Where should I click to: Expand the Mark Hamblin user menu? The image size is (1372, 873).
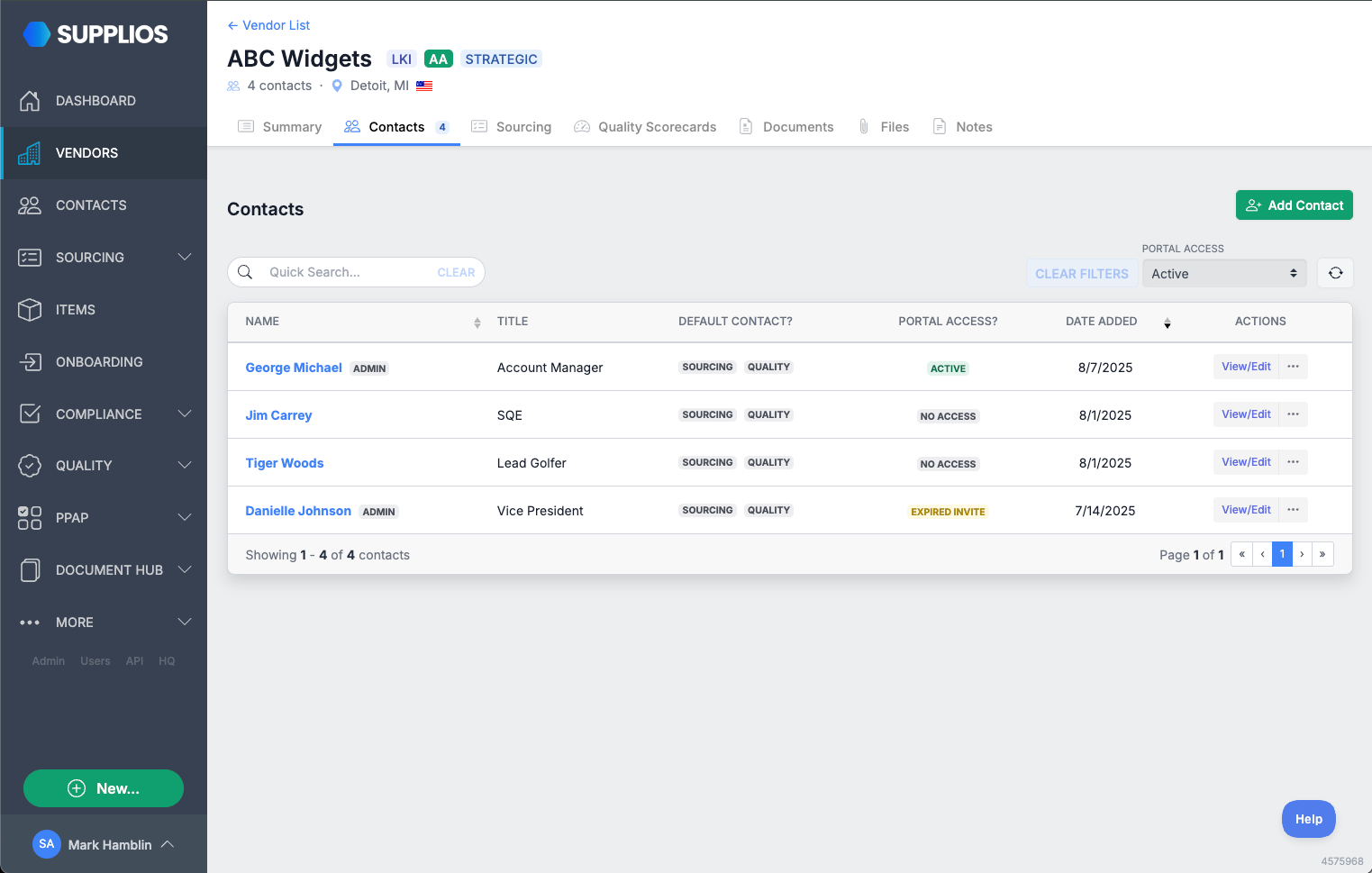(x=168, y=844)
